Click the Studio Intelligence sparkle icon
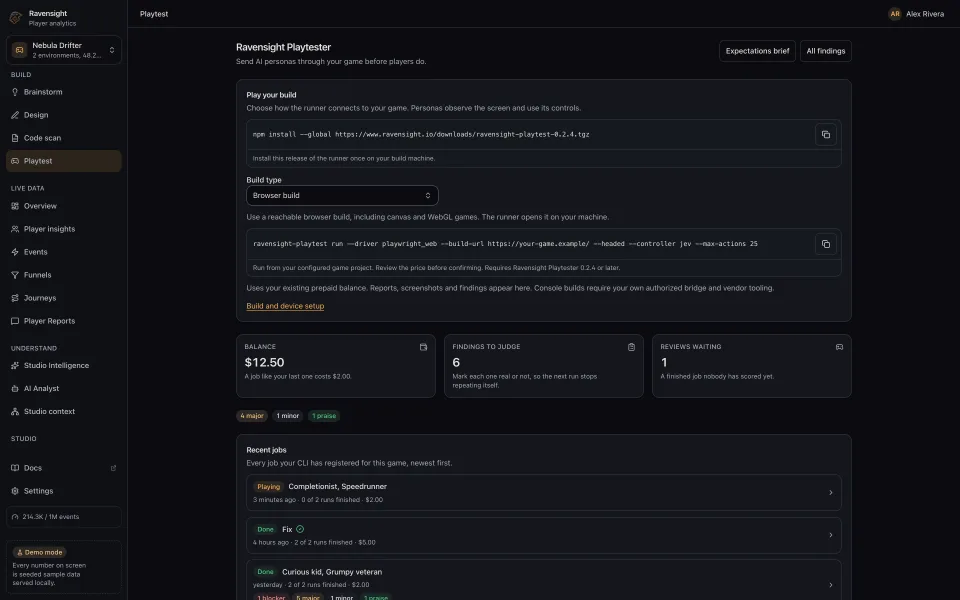The height and width of the screenshot is (600, 960). (15, 366)
